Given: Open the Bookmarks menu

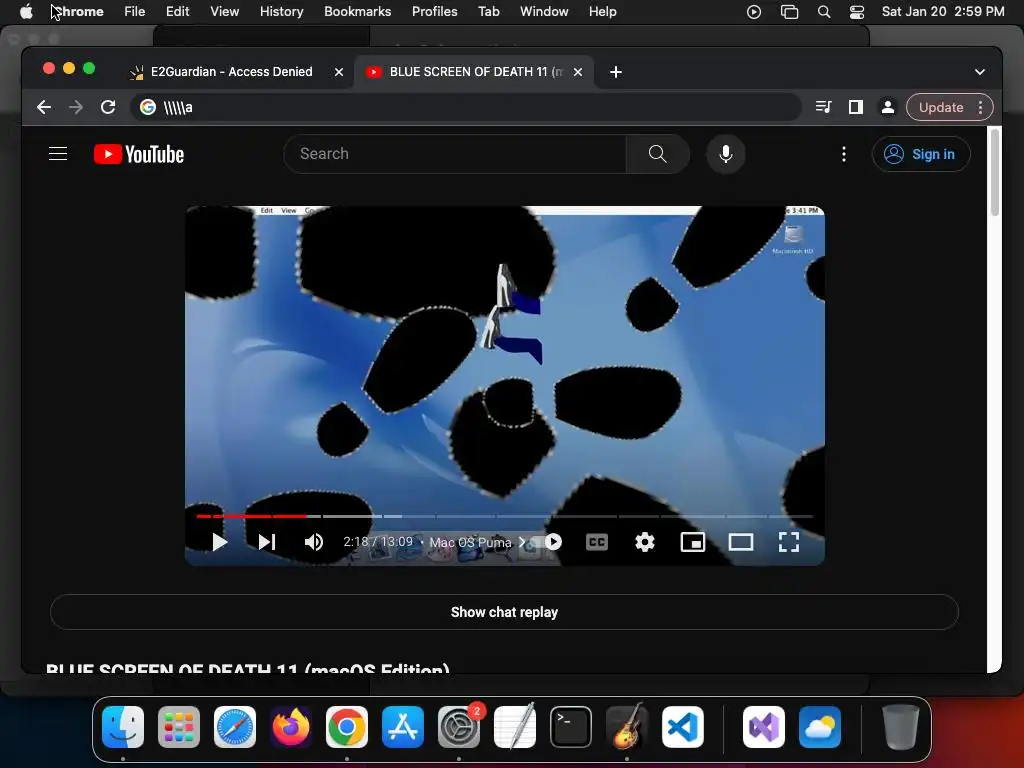Looking at the screenshot, I should tap(357, 12).
